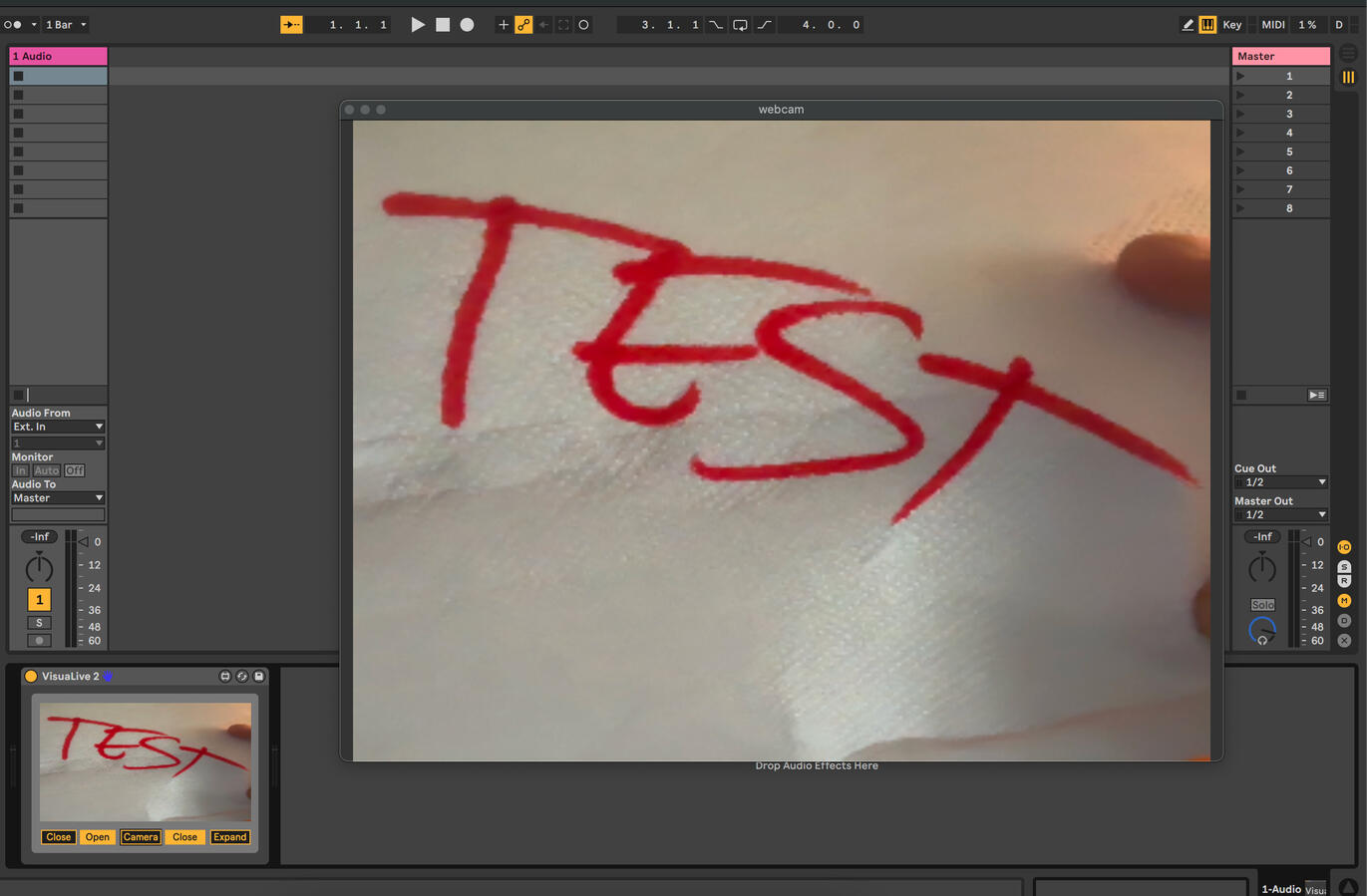Image resolution: width=1367 pixels, height=896 pixels.
Task: Click the Master cue volume knob
Action: (1262, 631)
